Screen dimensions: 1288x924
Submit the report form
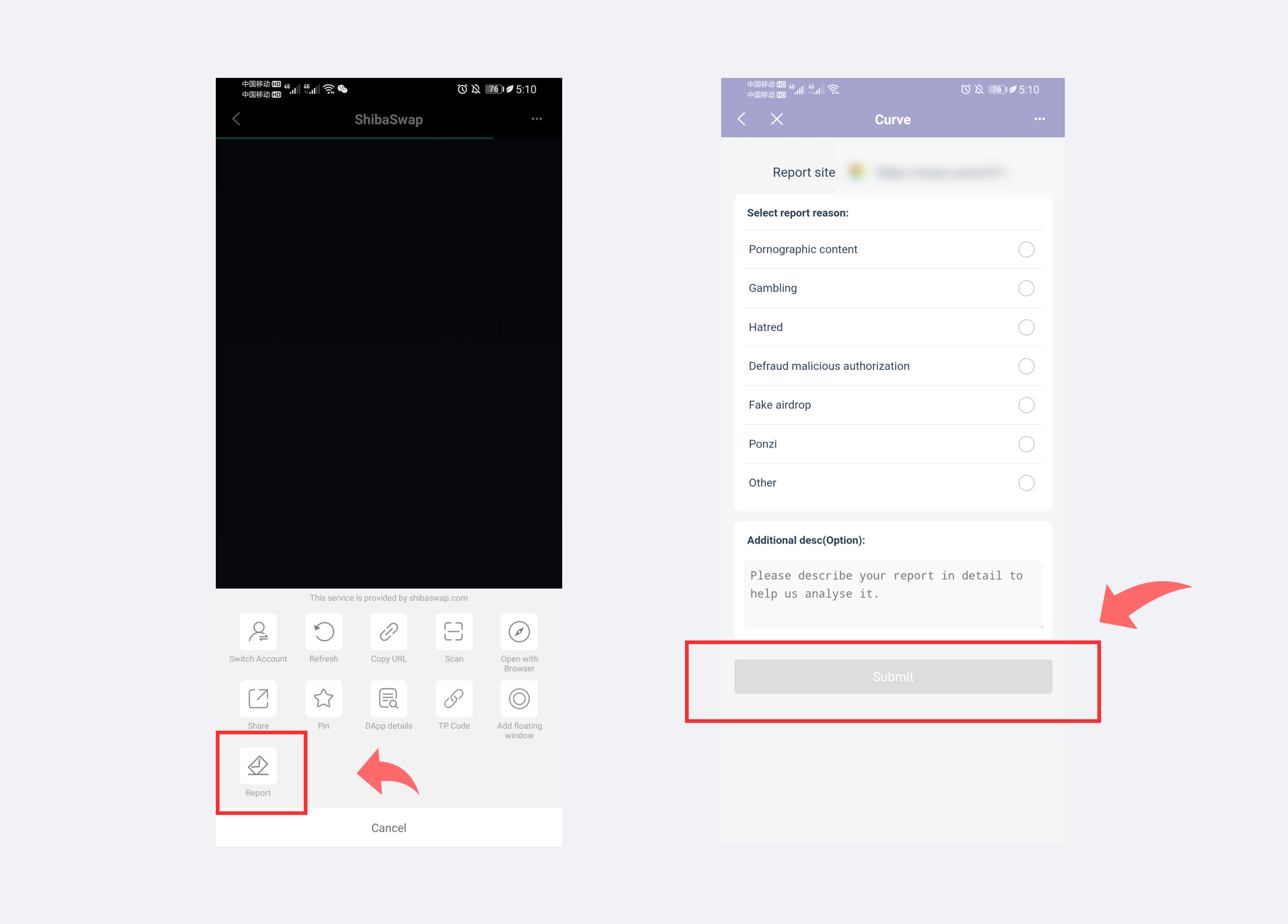point(893,676)
